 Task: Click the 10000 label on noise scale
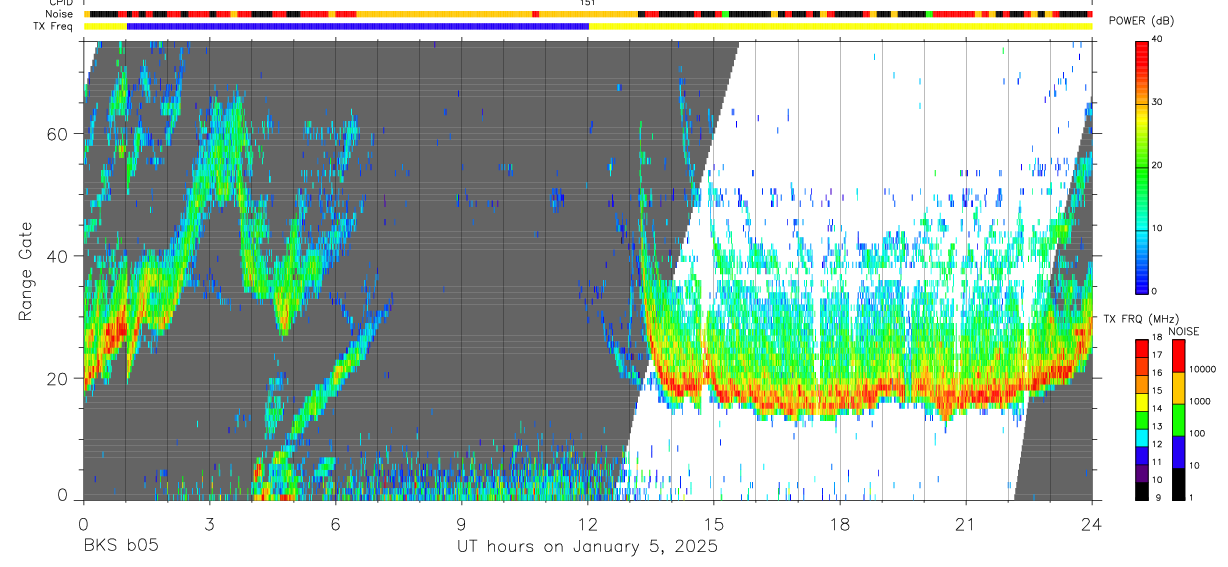tap(1203, 370)
